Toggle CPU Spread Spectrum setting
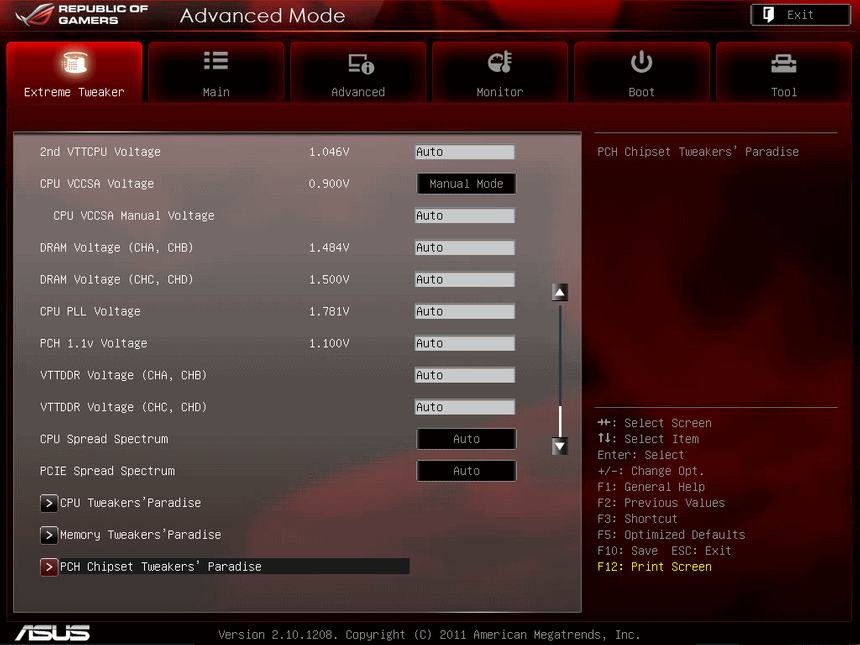The height and width of the screenshot is (645, 860). pos(466,439)
